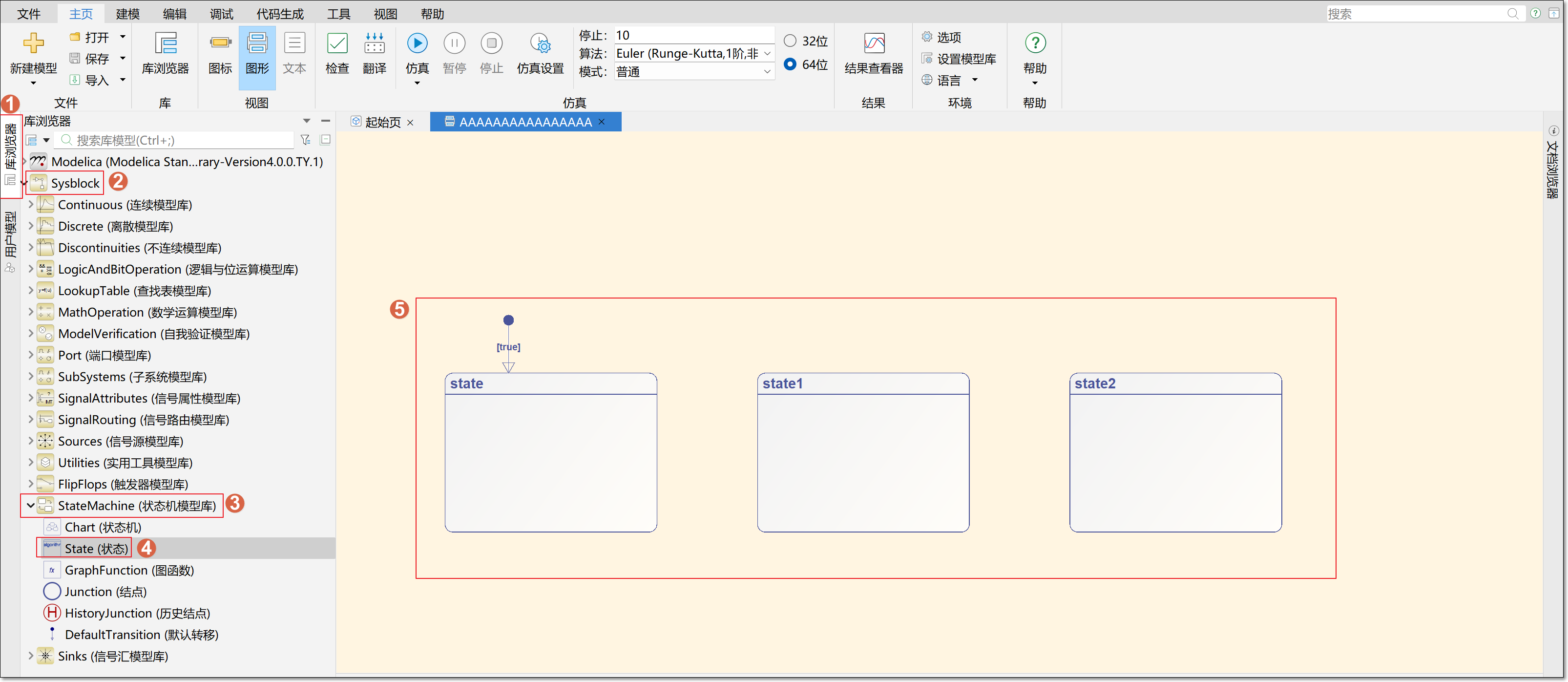Open the 建模 ribbon tab

(128, 13)
